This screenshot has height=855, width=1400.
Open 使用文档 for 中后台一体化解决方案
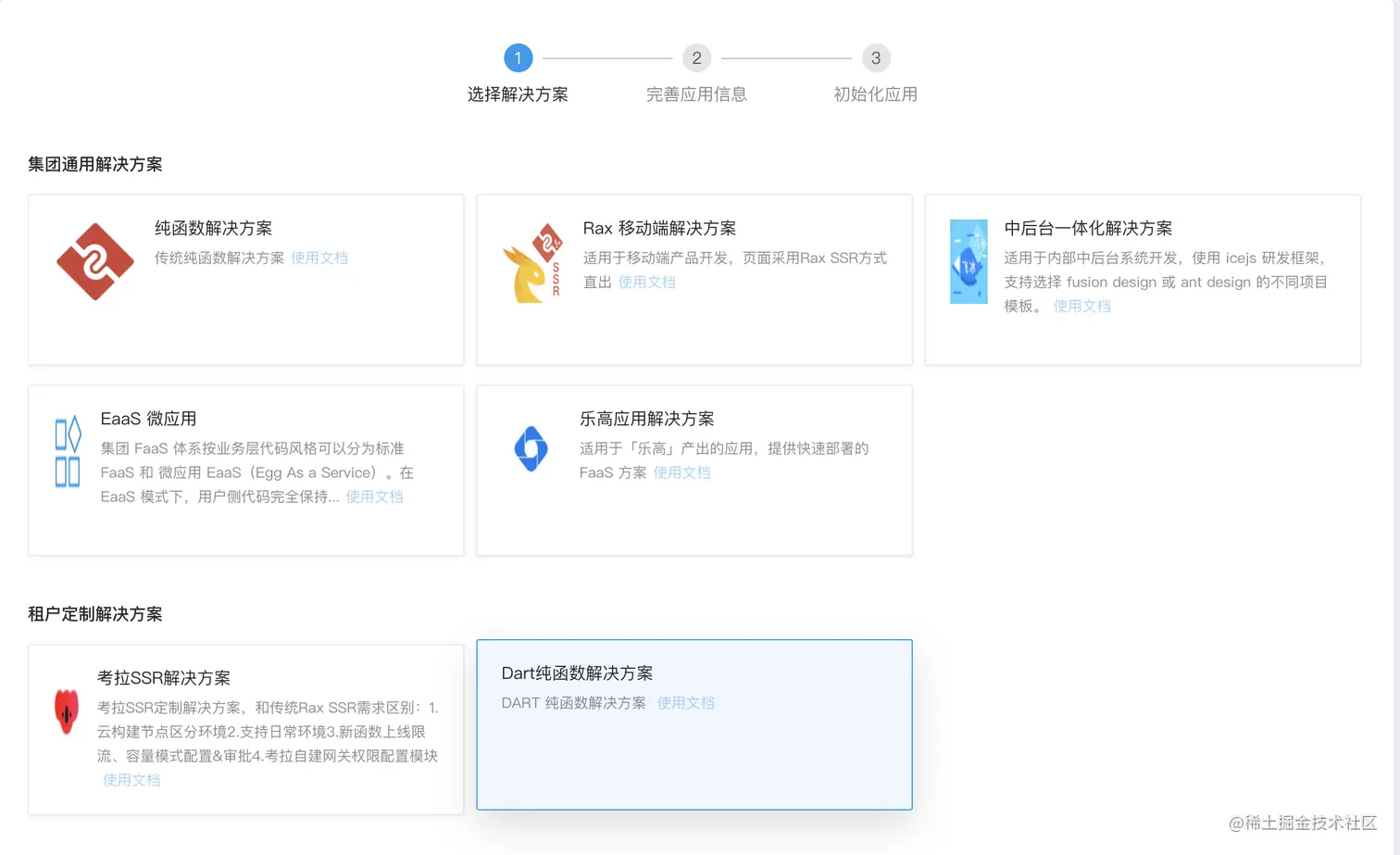(1081, 306)
